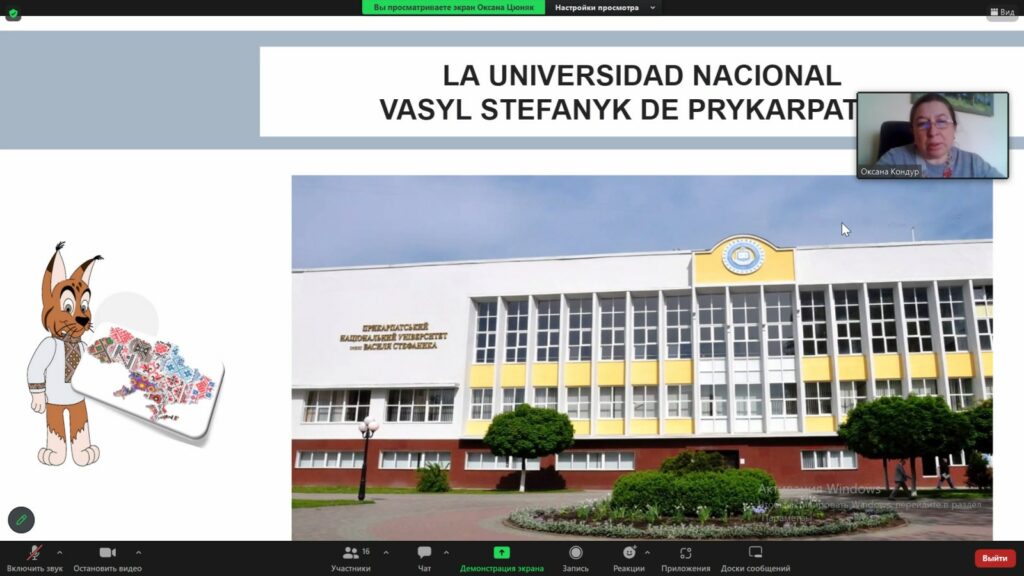Leave the meeting with Выйти button
This screenshot has width=1024, height=576.
click(x=994, y=558)
